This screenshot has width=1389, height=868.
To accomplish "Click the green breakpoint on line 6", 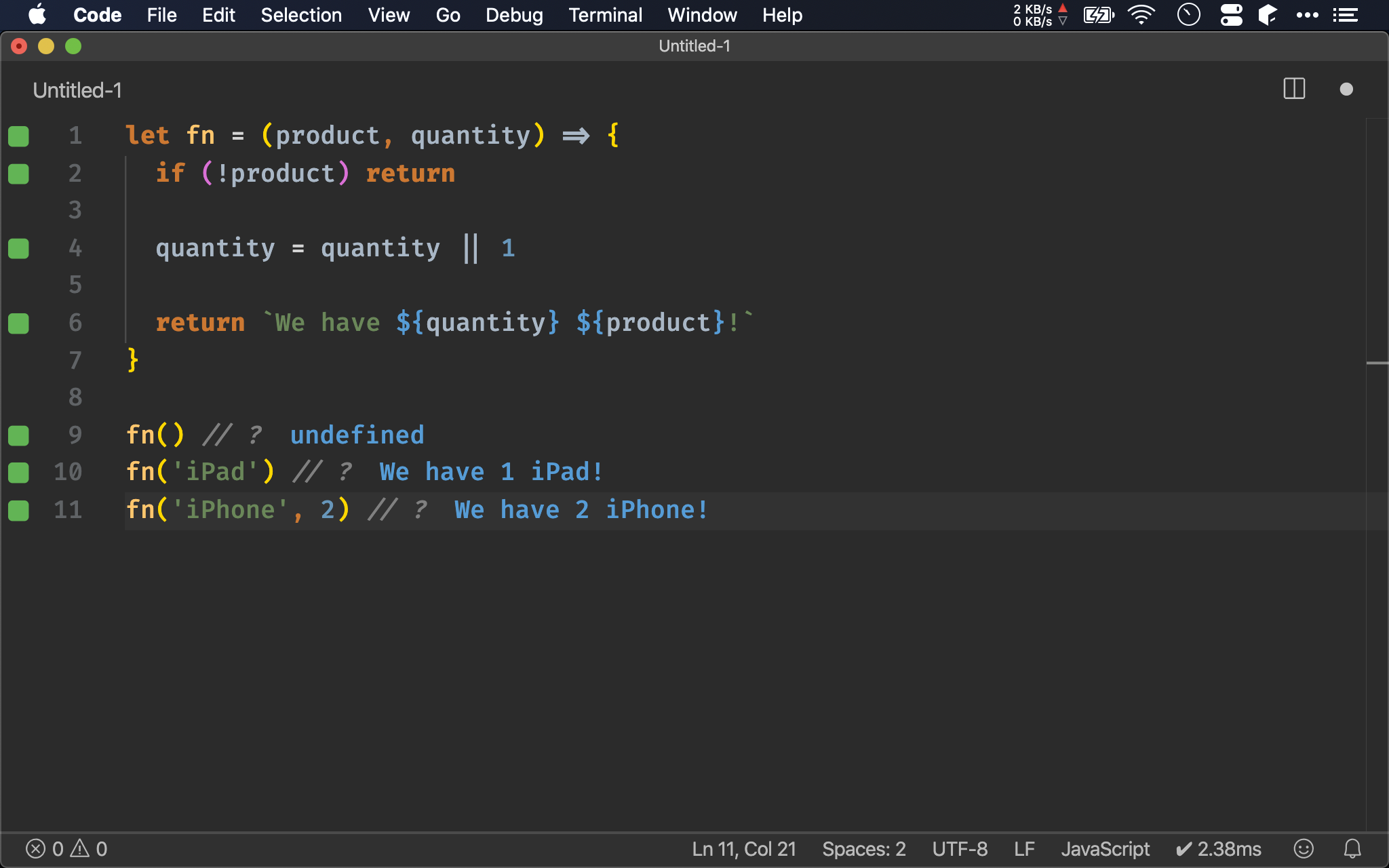I will click(19, 321).
